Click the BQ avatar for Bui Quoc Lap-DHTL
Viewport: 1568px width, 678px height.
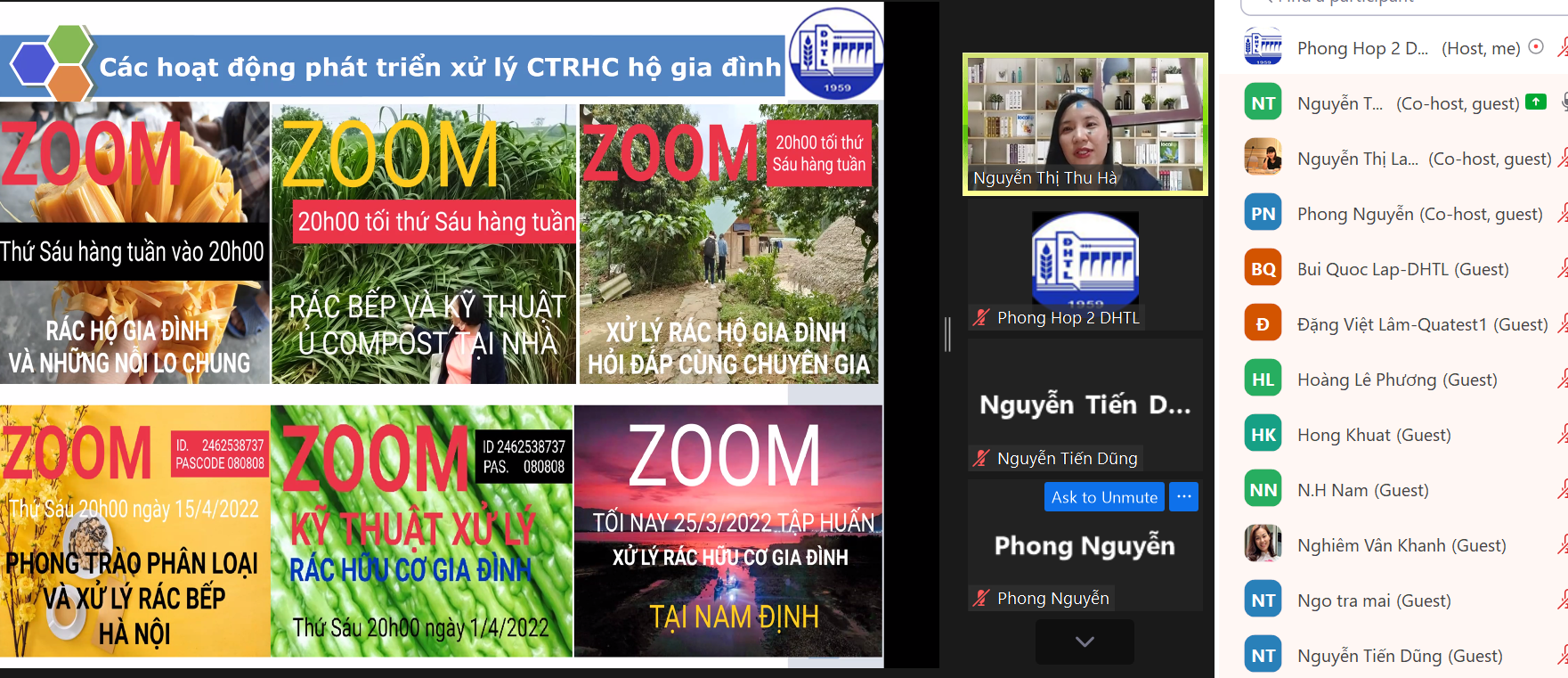1263,269
